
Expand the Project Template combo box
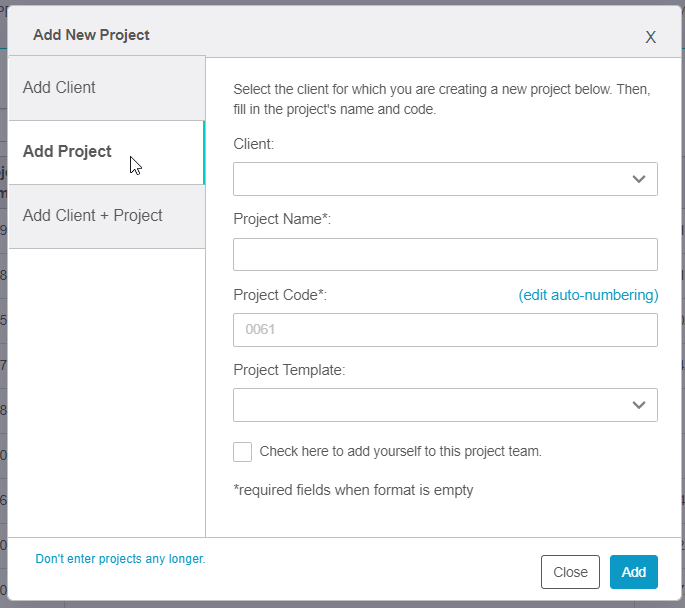430,405
